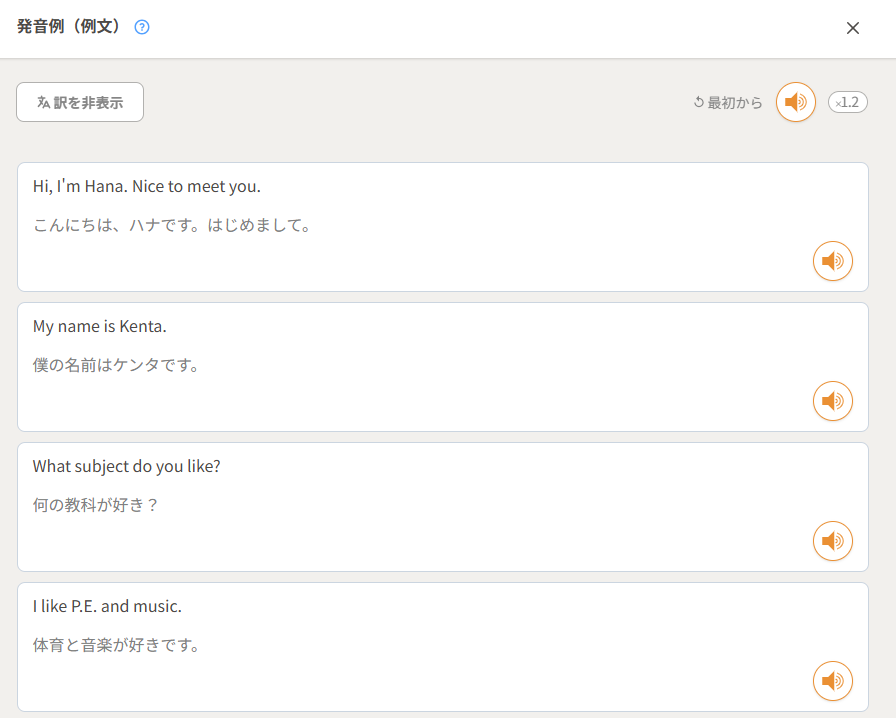Select the sentence "What subject do you like?"
Screen dimensions: 896x718
127,467
